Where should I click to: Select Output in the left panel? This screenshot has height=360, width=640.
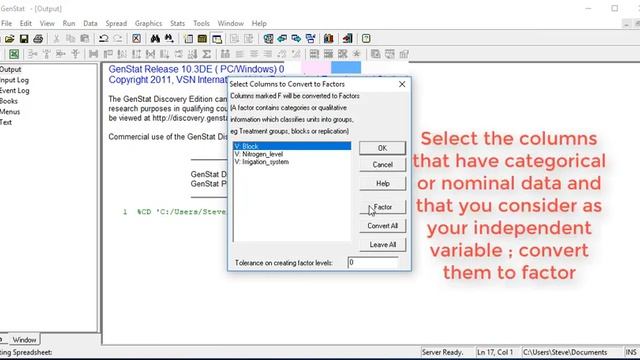click(x=10, y=69)
